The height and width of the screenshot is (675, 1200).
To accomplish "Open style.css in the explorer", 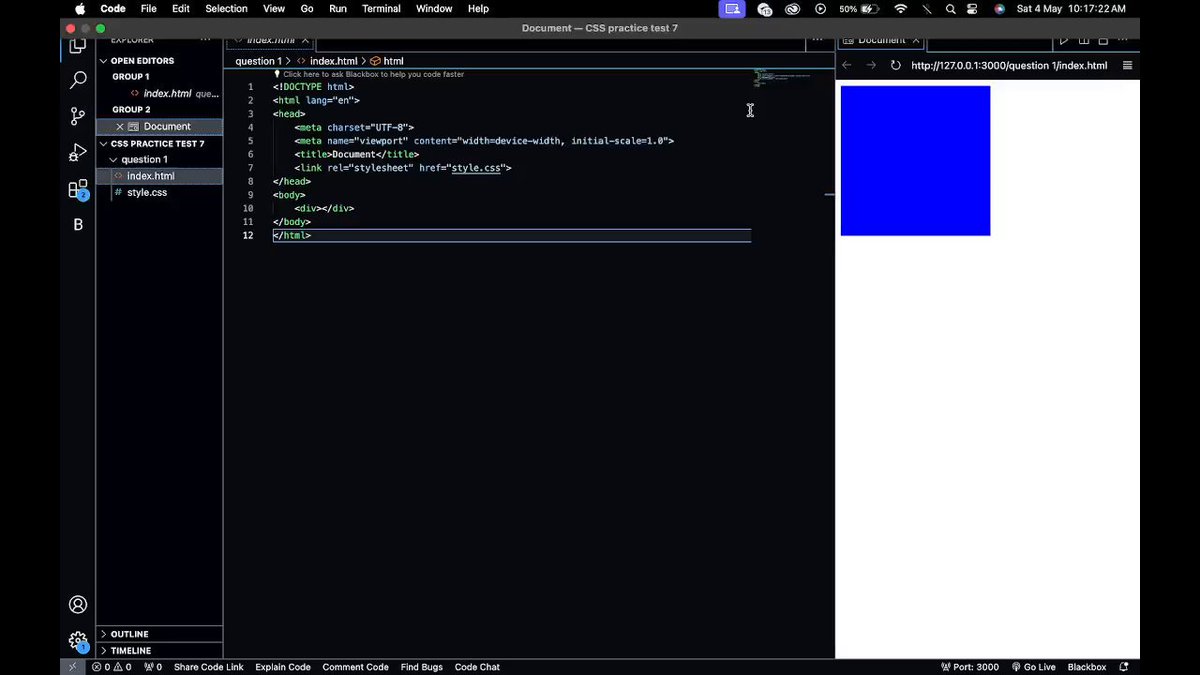I will pyautogui.click(x=147, y=192).
